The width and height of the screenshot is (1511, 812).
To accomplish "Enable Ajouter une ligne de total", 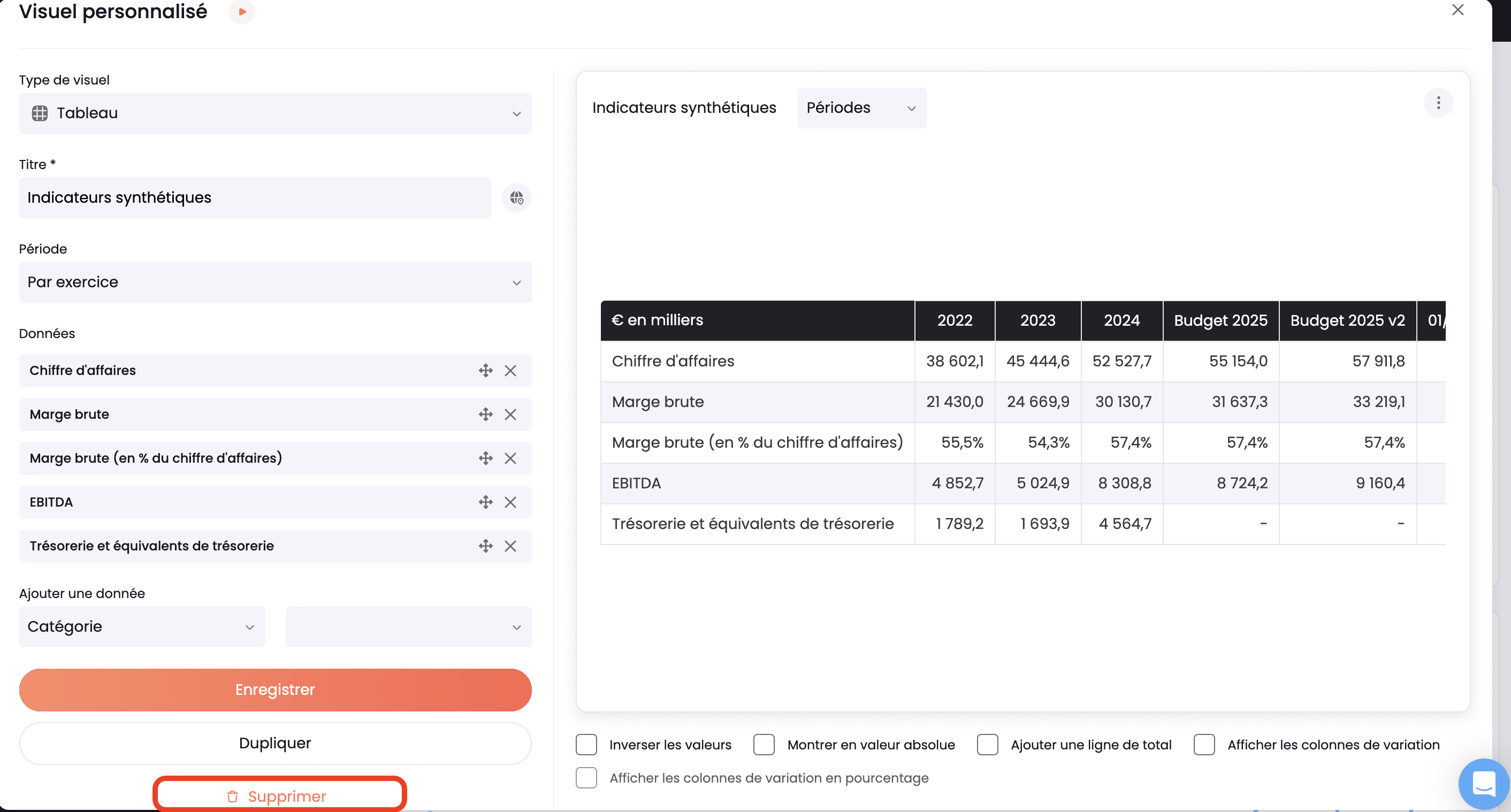I will coord(987,745).
